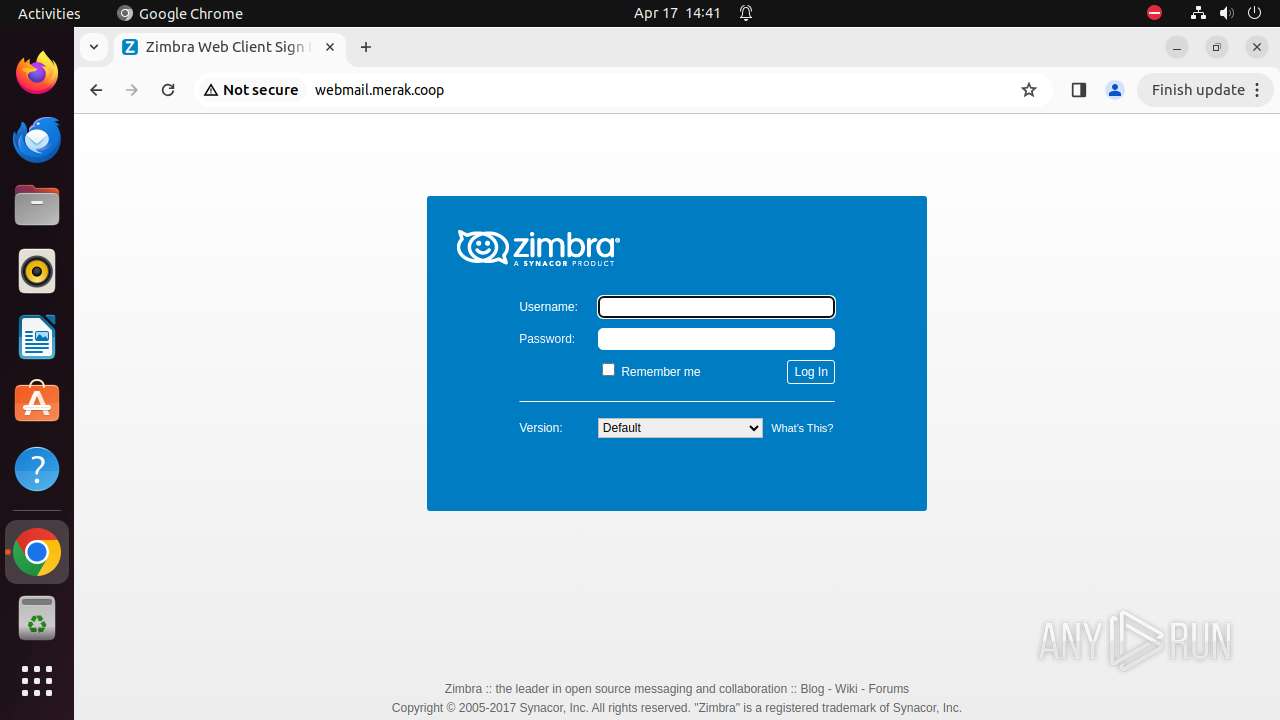Tick the Remember me checkbox
The width and height of the screenshot is (1280, 720).
(608, 370)
